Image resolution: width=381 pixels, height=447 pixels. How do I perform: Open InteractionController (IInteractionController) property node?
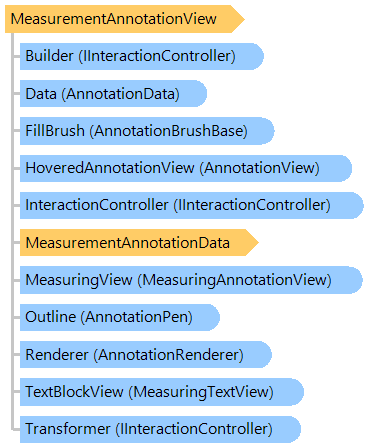pos(192,205)
